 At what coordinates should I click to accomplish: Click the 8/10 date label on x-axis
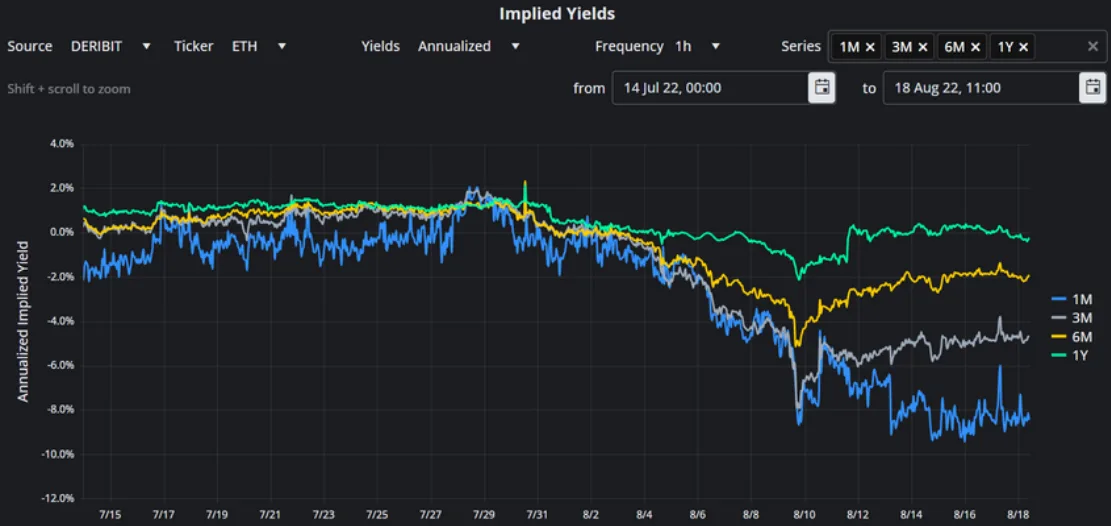[805, 513]
